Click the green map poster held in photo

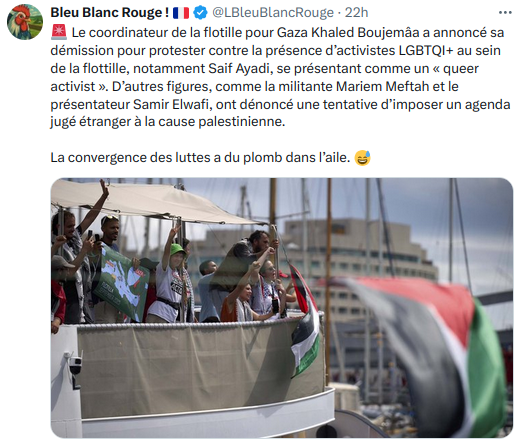(x=122, y=283)
